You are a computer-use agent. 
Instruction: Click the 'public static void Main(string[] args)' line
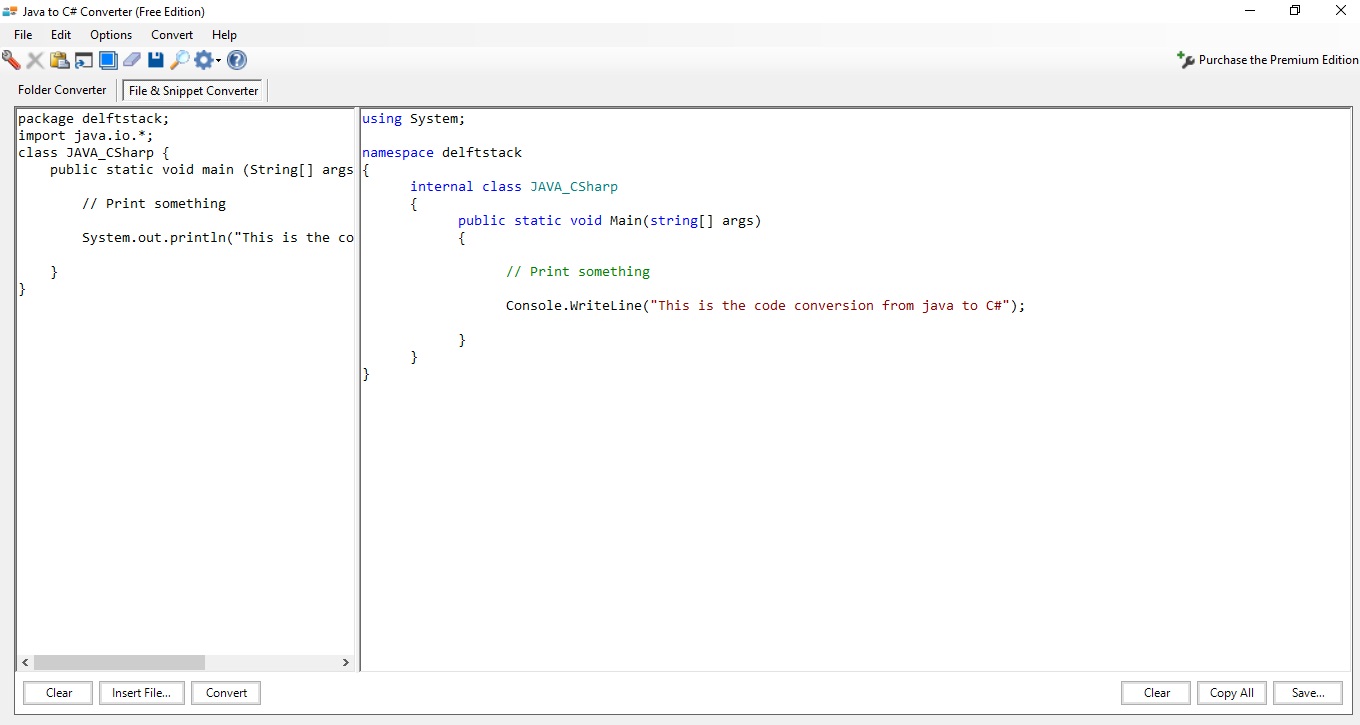tap(610, 220)
